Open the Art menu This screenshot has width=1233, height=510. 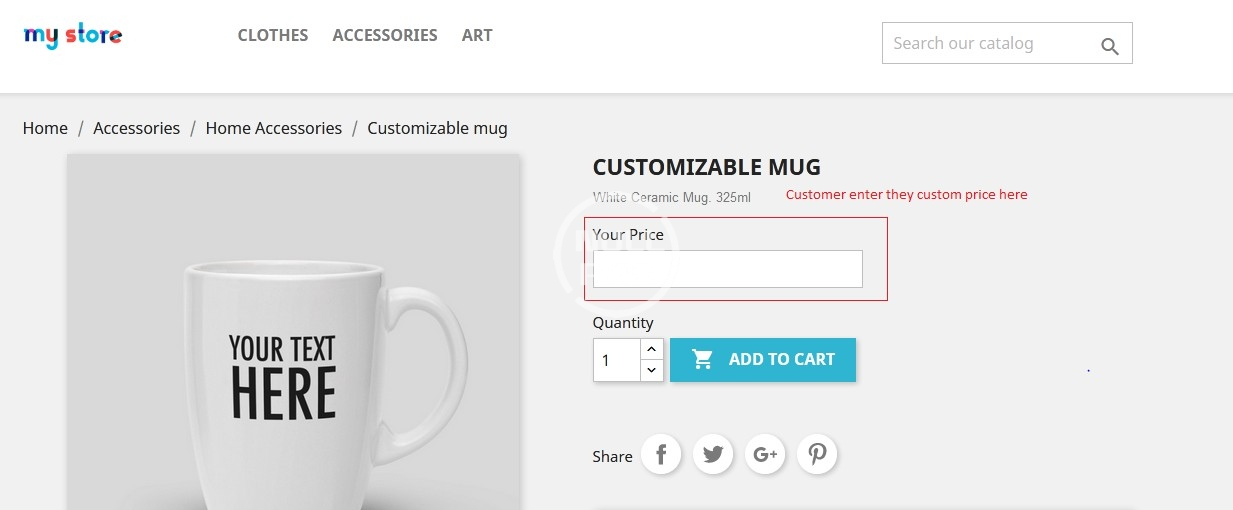477,35
